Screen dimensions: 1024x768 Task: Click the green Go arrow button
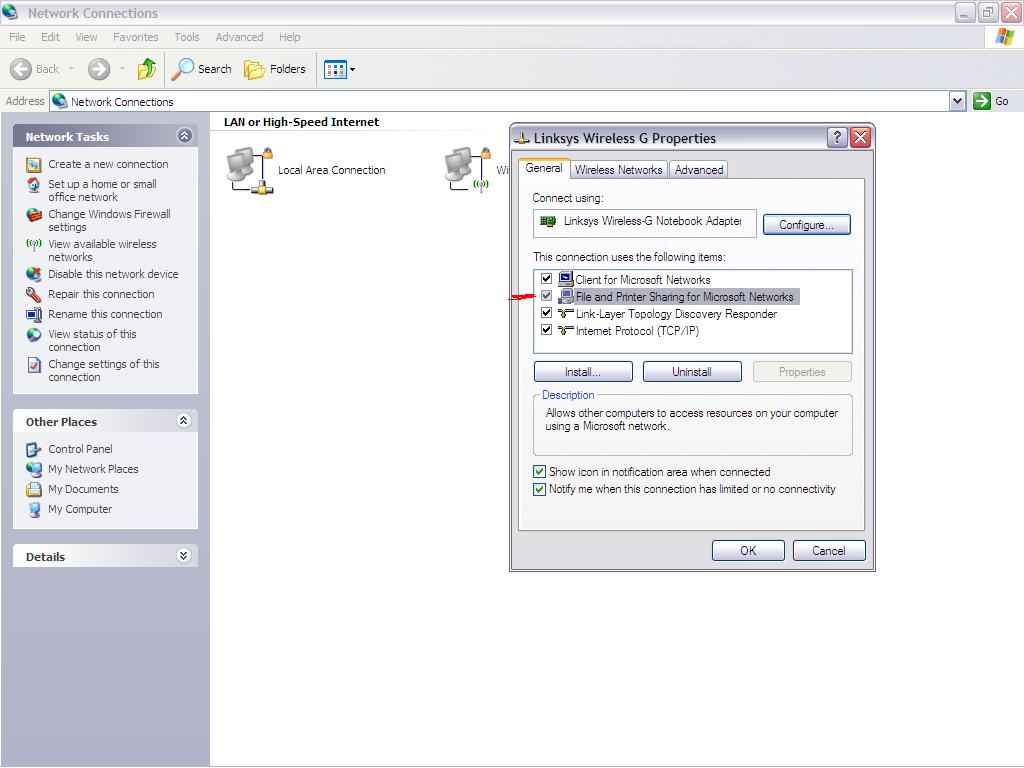[x=982, y=101]
